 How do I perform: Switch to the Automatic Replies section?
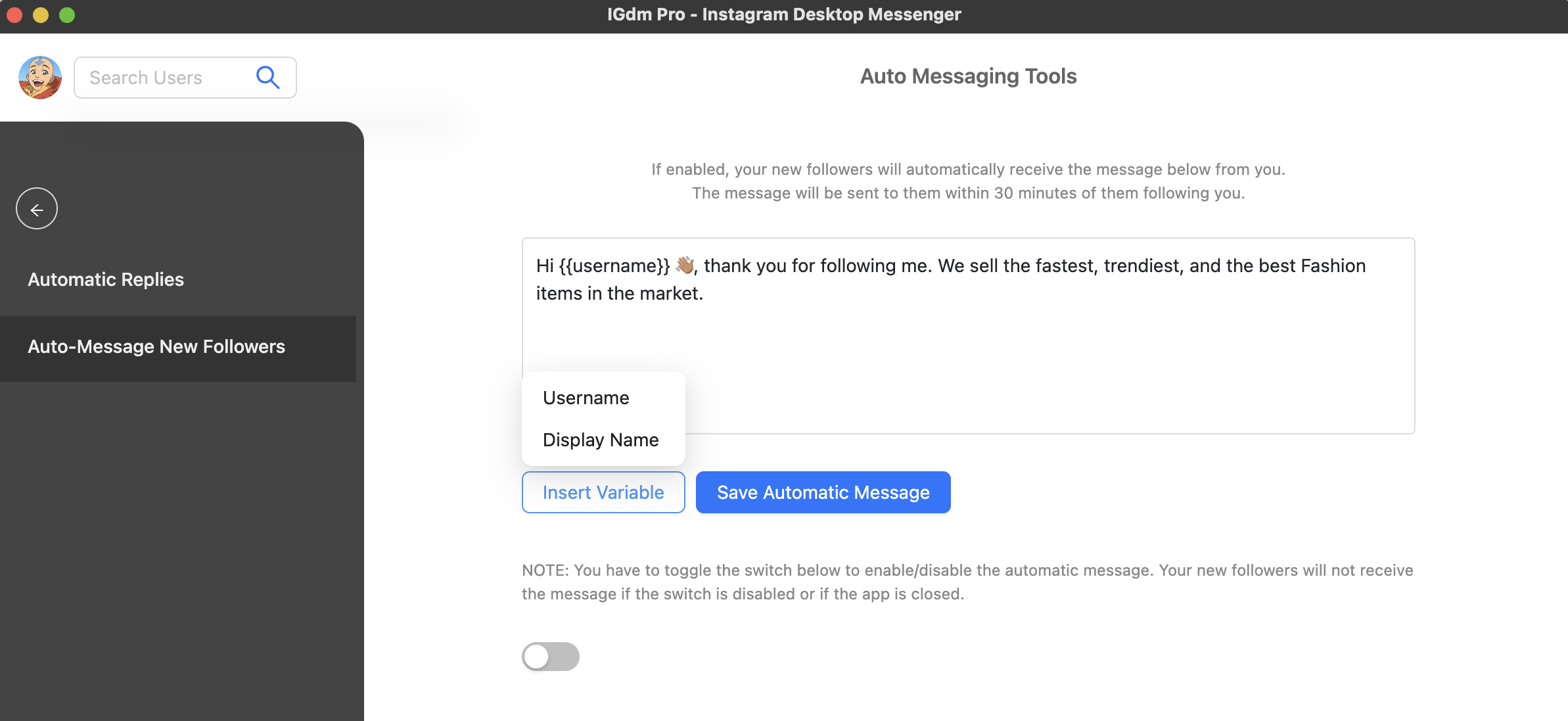(x=106, y=279)
